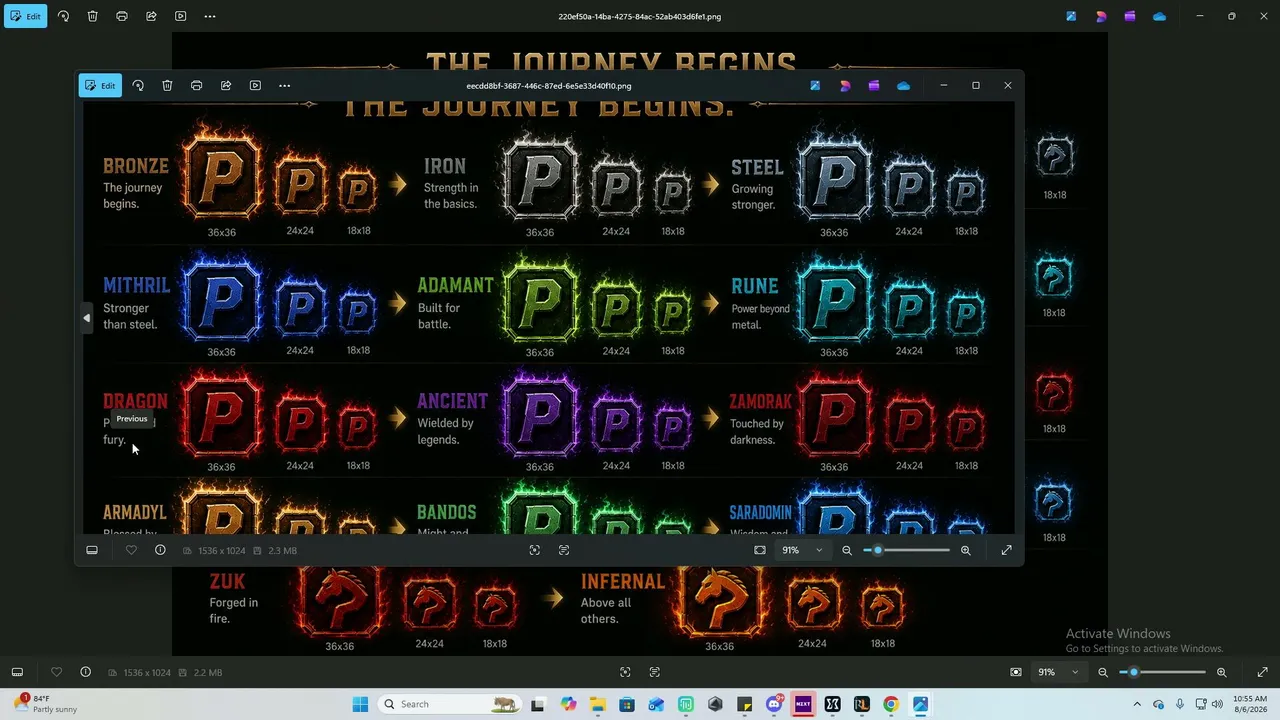Zoom out in the front Photos window
1280x720 pixels.
(x=847, y=550)
